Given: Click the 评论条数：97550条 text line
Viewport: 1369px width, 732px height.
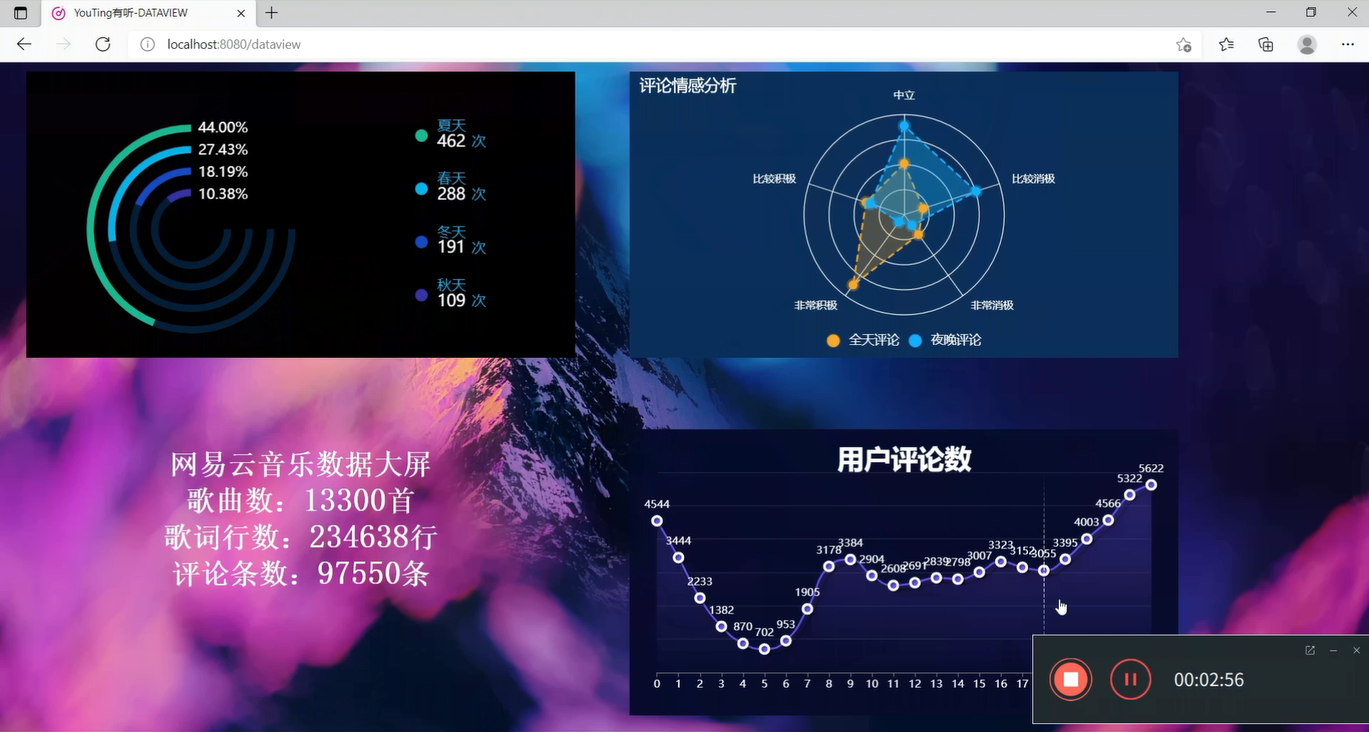Looking at the screenshot, I should pyautogui.click(x=301, y=573).
